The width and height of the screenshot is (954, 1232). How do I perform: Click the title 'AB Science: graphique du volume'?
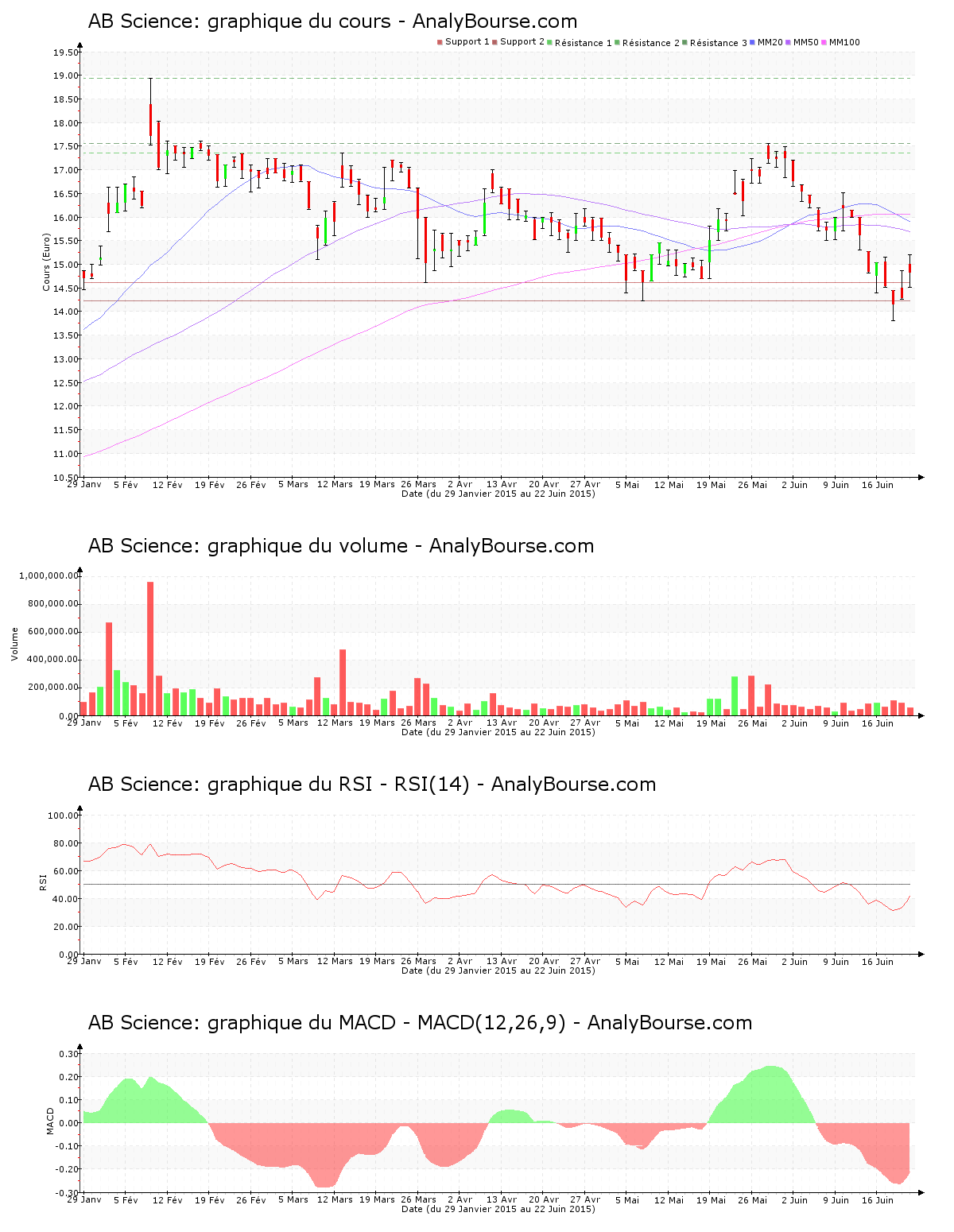coord(247,546)
